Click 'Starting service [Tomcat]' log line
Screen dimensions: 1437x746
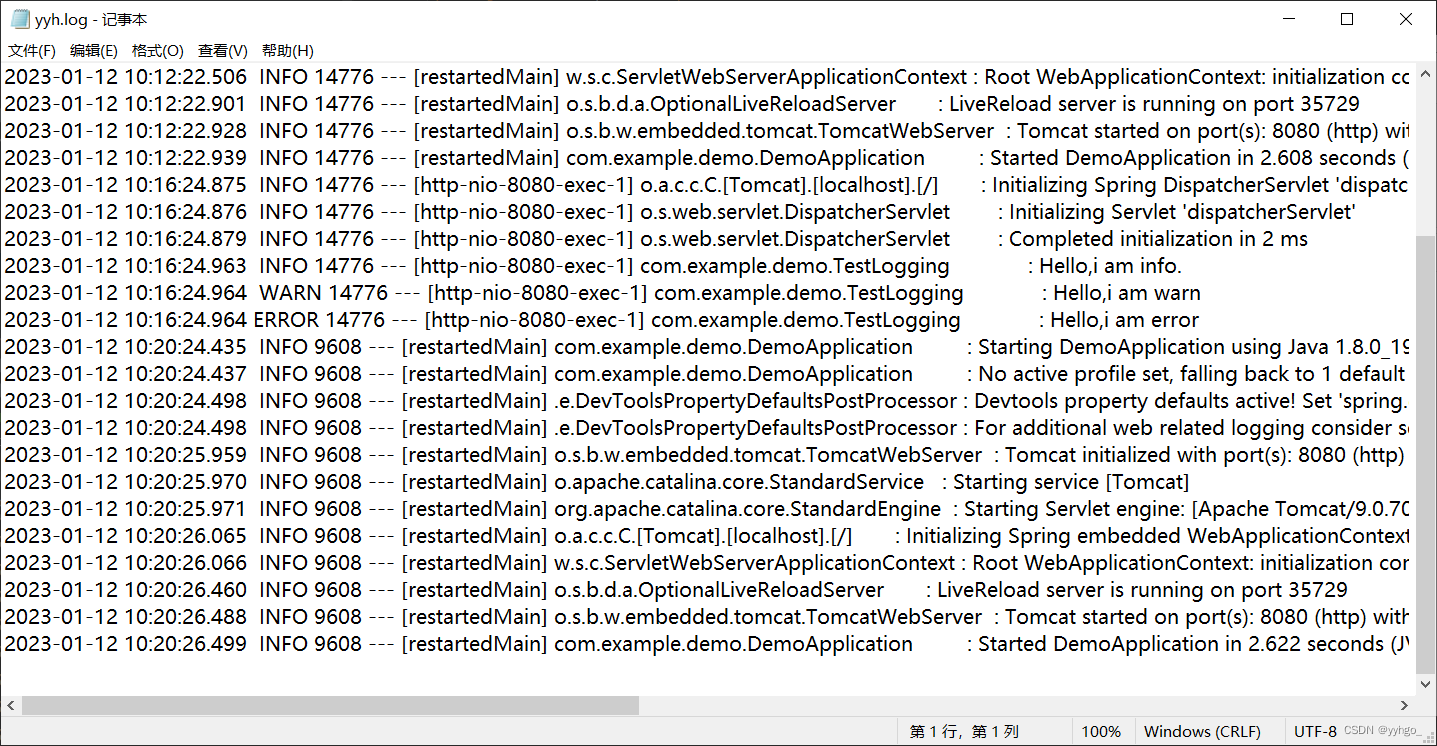pyautogui.click(x=596, y=482)
